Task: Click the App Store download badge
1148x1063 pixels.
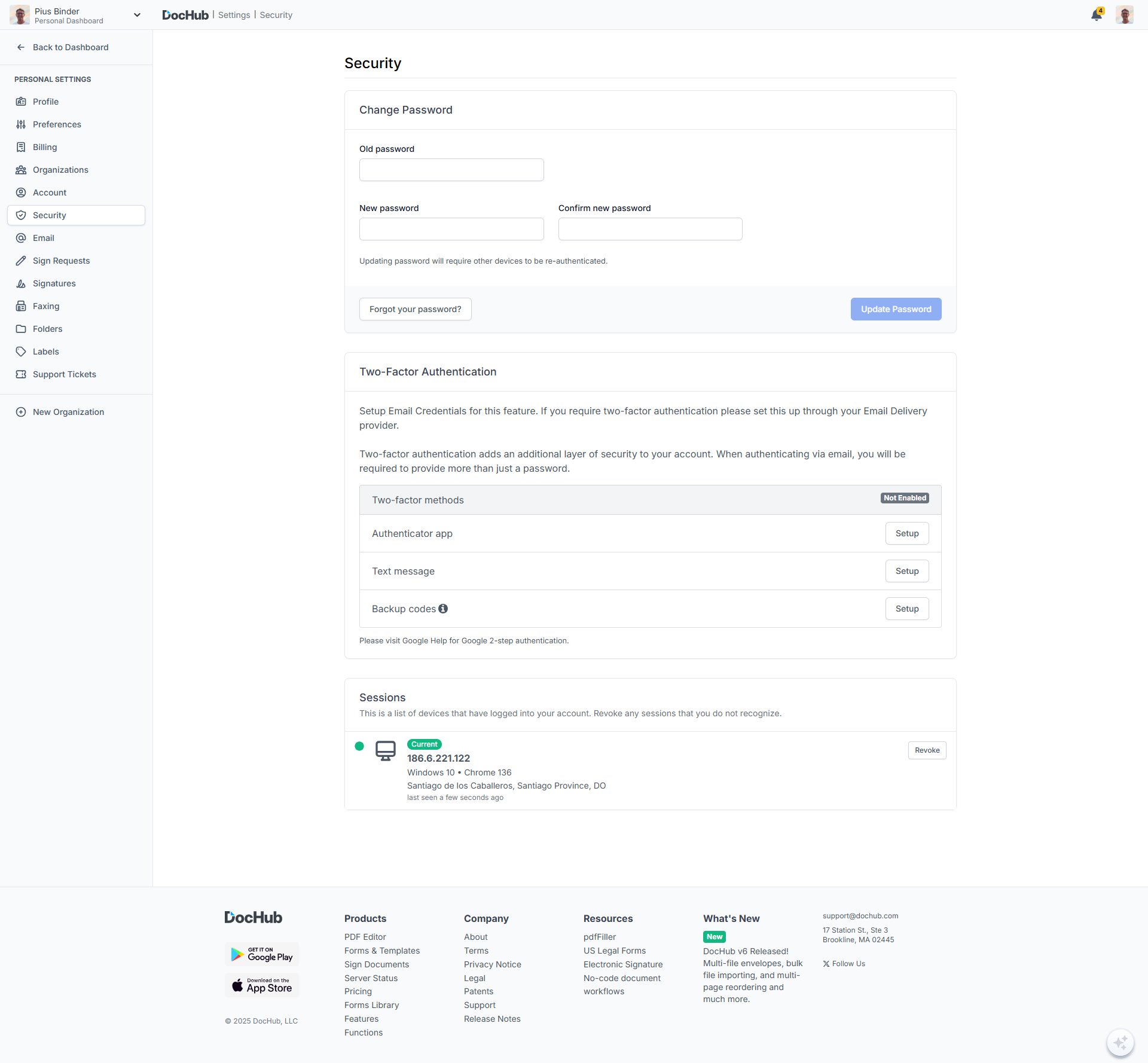Action: (262, 985)
